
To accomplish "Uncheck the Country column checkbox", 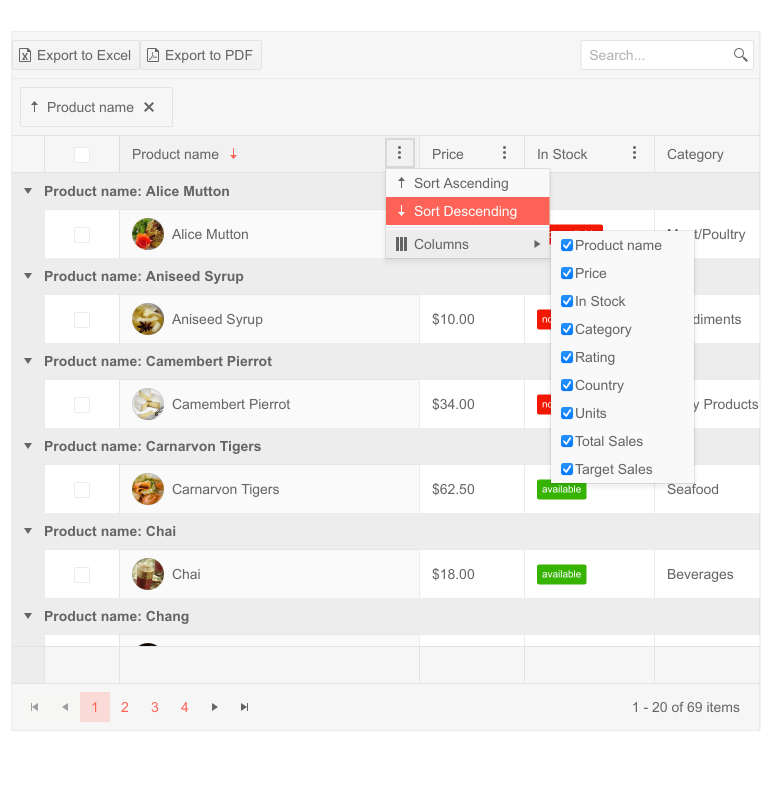I will [567, 385].
